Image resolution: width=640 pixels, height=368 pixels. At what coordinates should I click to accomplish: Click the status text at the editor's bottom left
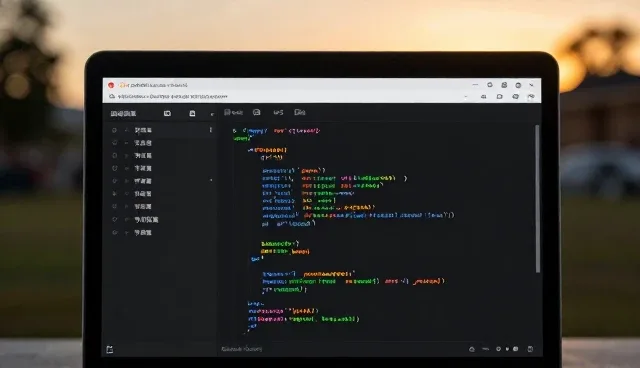tap(242, 349)
